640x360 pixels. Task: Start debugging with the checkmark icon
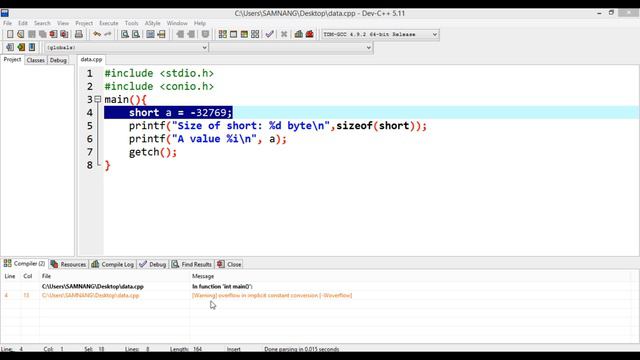pyautogui.click(x=269, y=34)
